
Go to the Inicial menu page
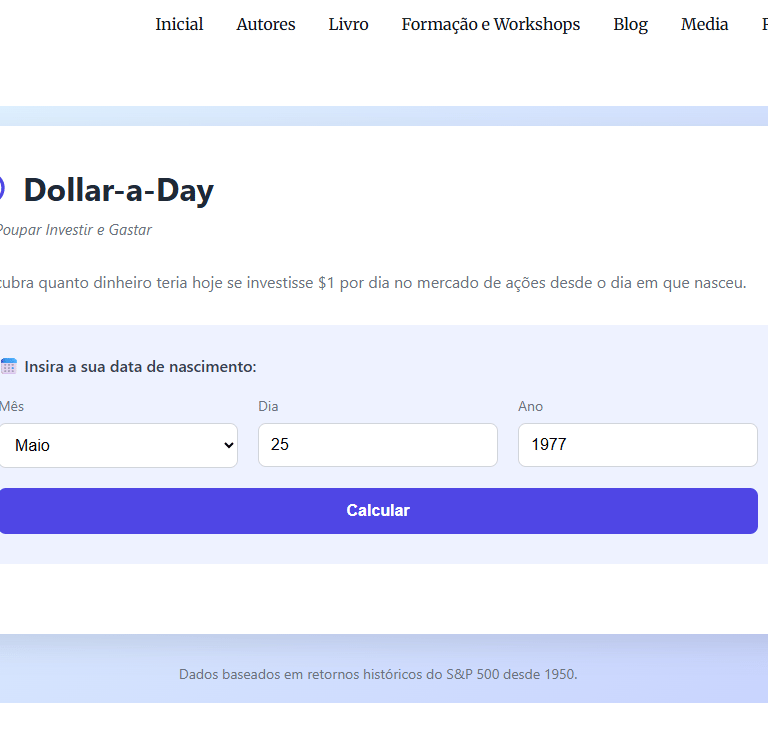pyautogui.click(x=179, y=24)
